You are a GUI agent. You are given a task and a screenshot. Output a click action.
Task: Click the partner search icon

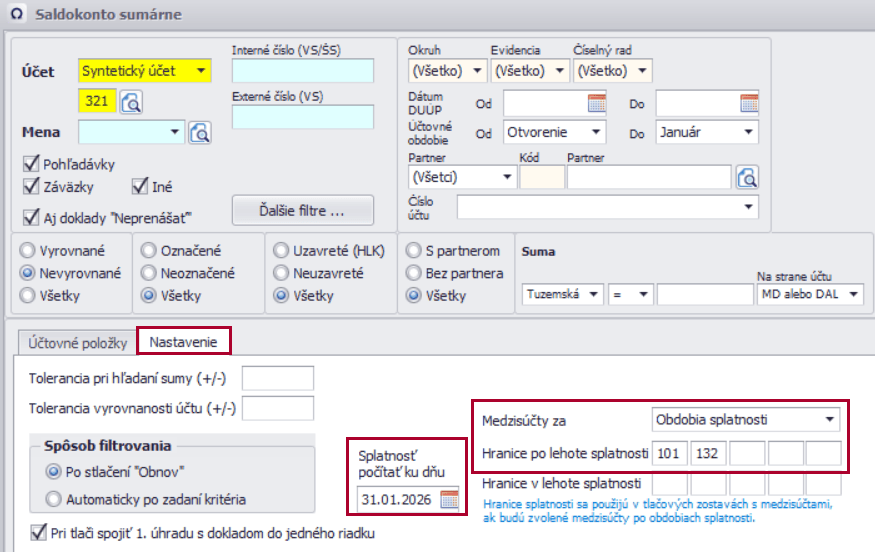(x=746, y=178)
